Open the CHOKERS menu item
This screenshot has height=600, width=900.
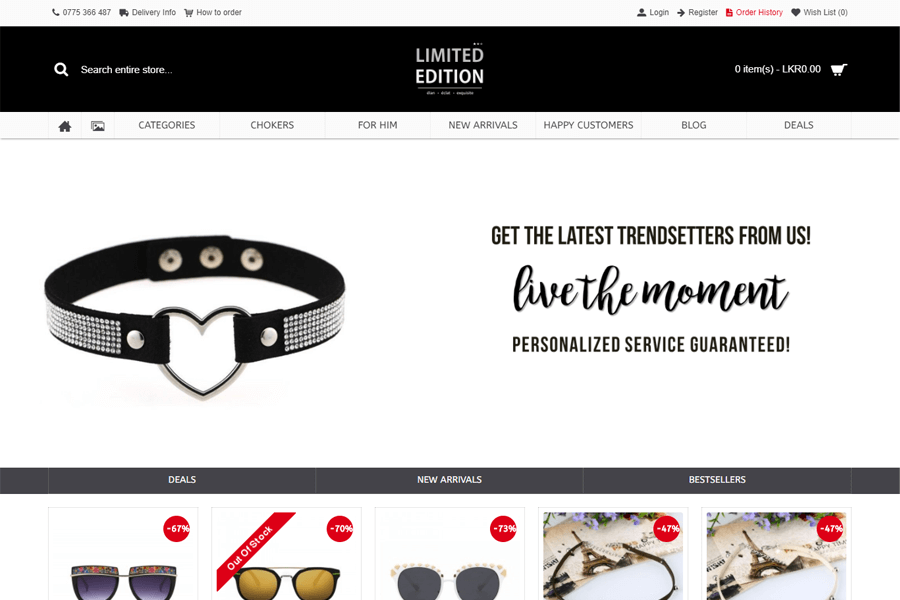(272, 125)
